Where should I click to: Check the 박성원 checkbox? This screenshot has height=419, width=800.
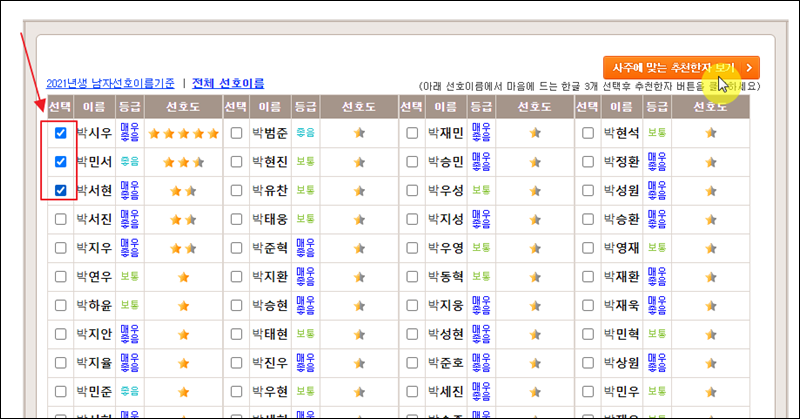pos(588,190)
